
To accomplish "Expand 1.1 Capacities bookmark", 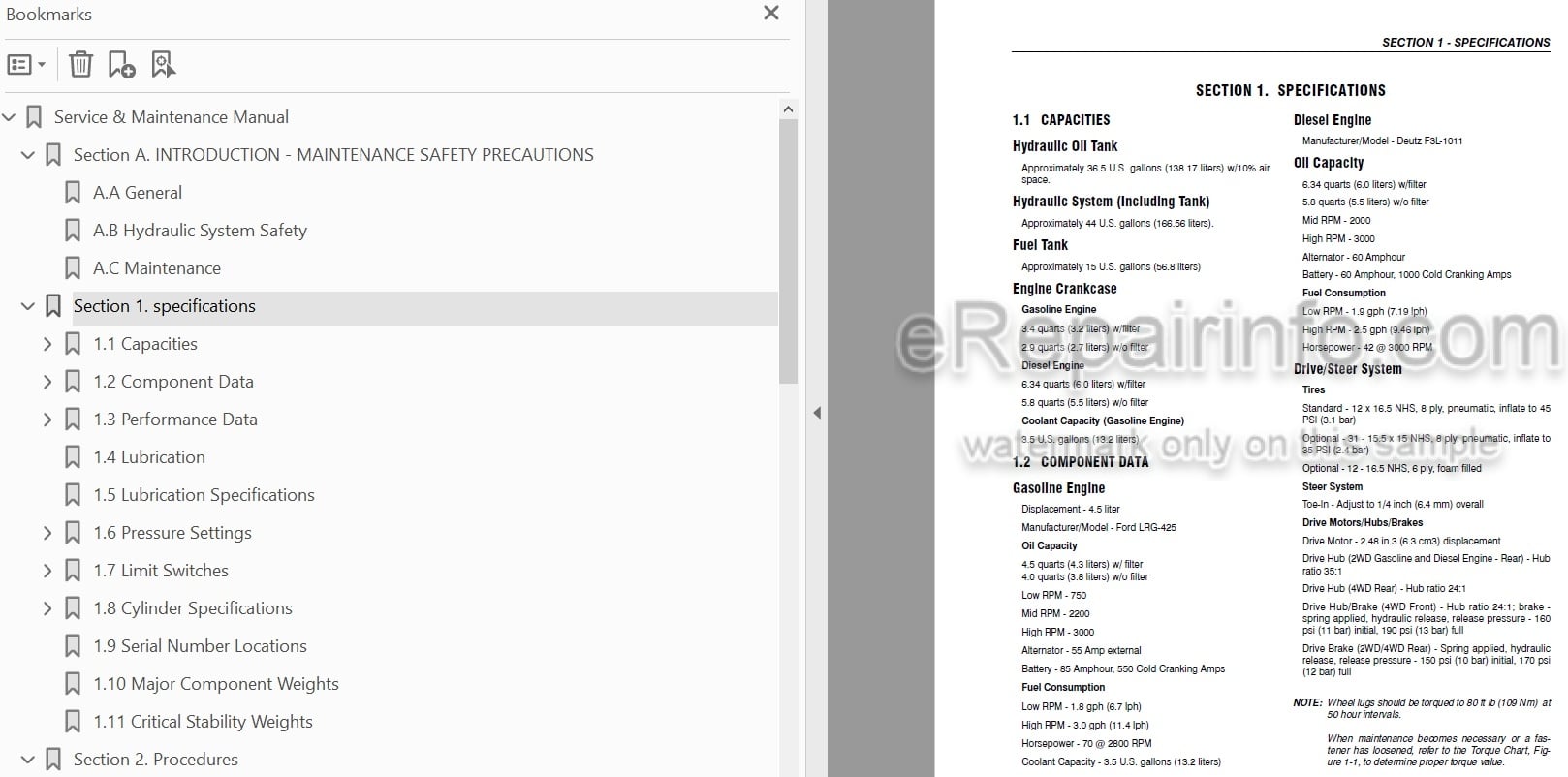I will (x=47, y=344).
